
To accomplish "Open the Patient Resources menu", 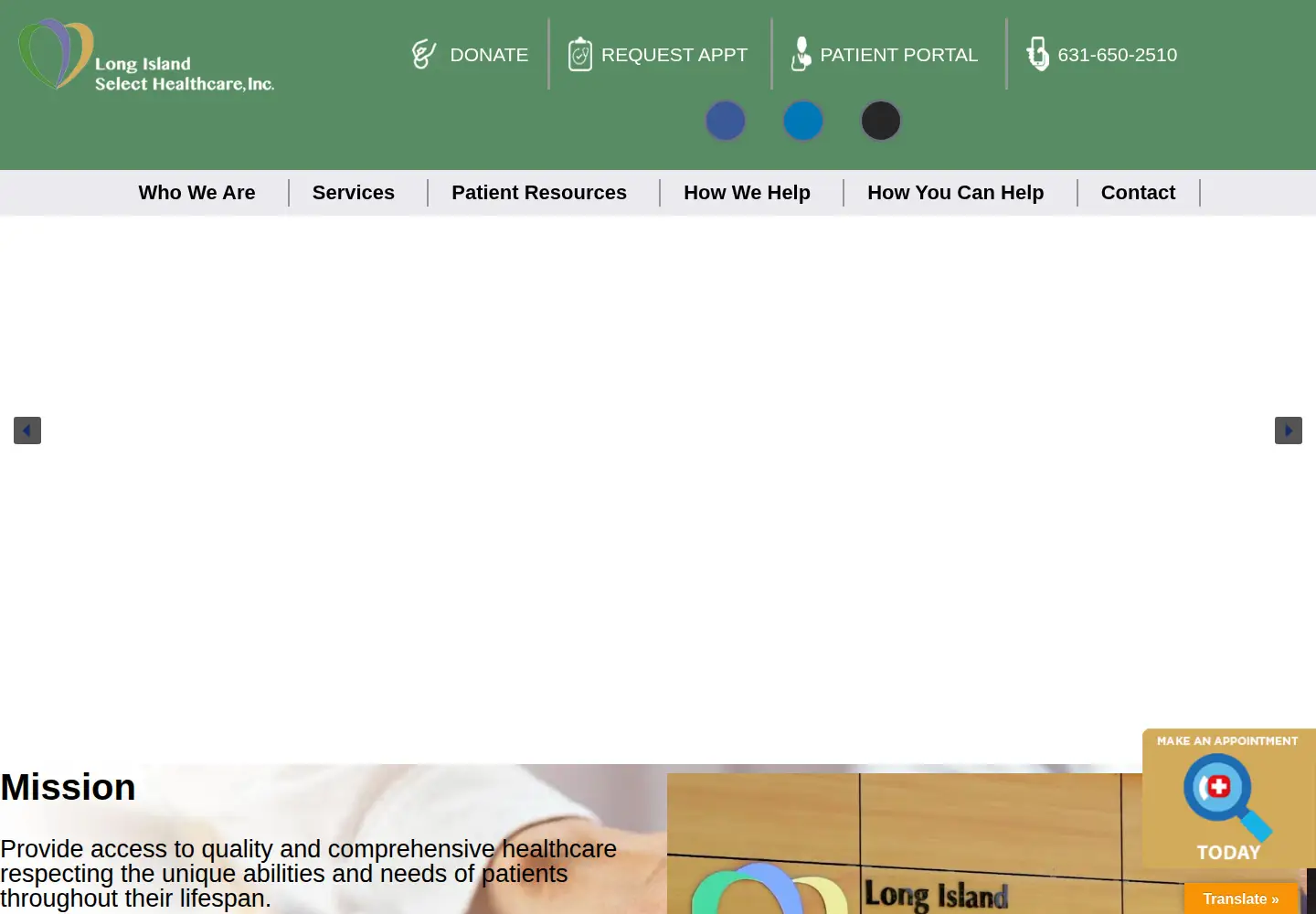I will point(539,193).
